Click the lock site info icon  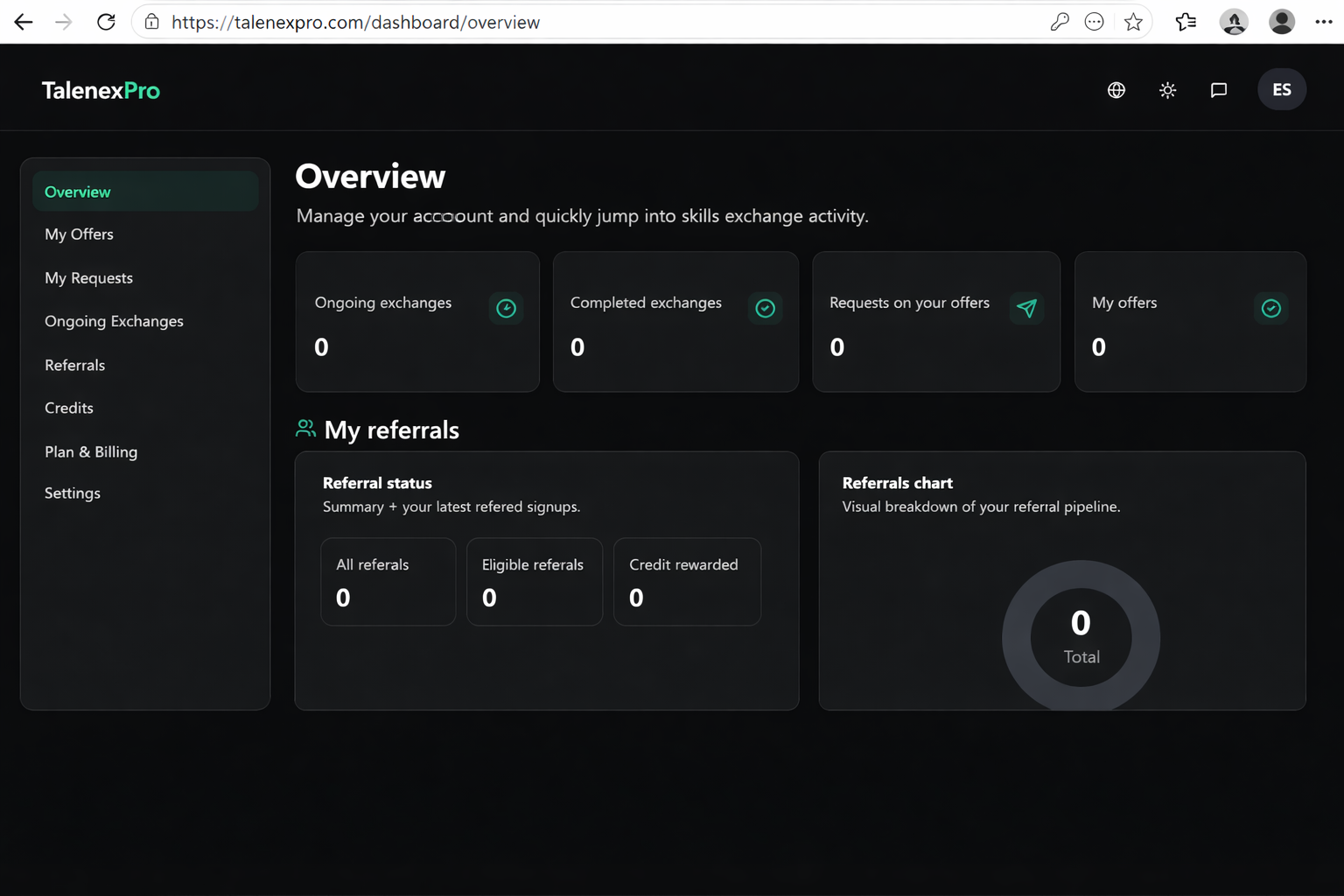(x=152, y=22)
